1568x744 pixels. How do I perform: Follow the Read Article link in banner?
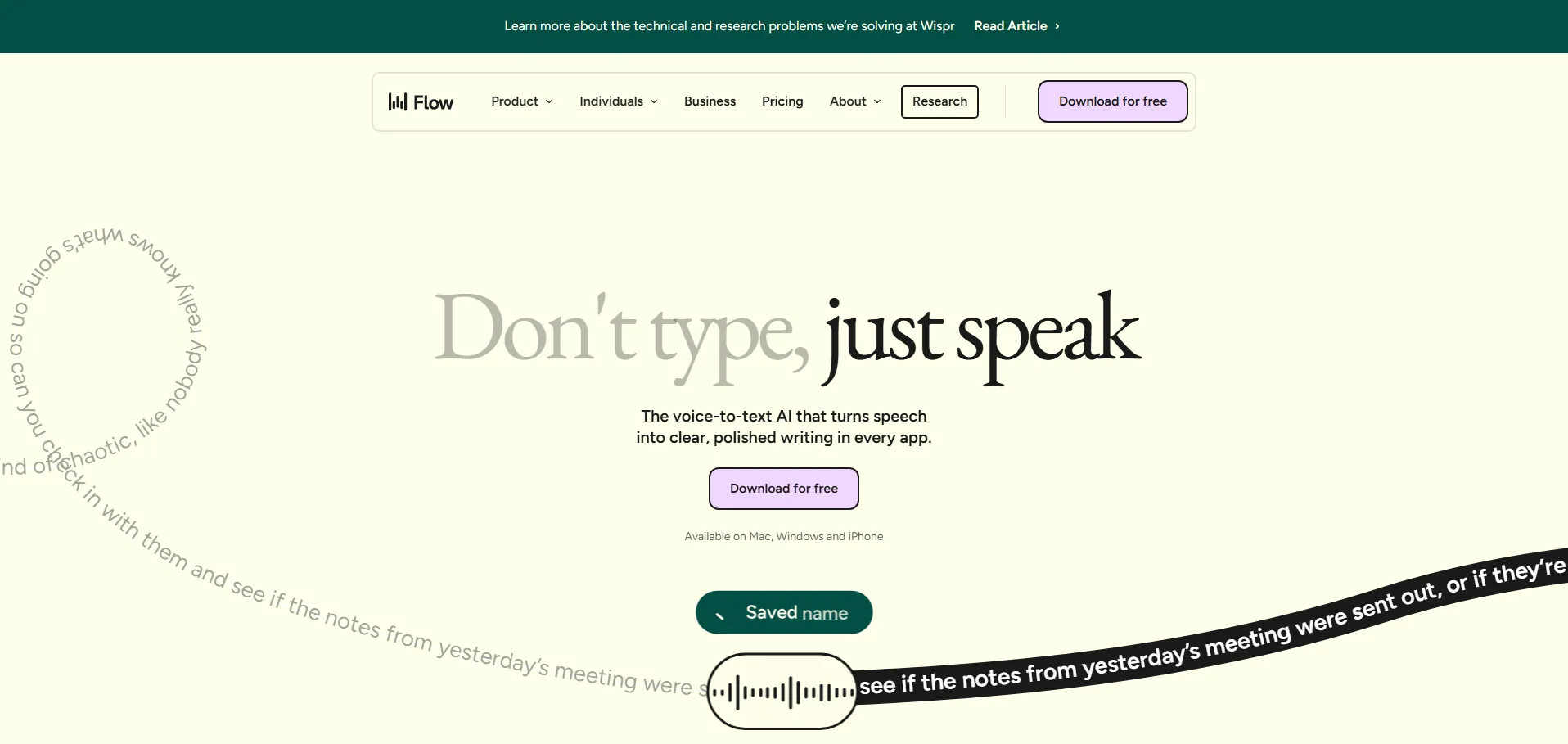click(x=1010, y=26)
